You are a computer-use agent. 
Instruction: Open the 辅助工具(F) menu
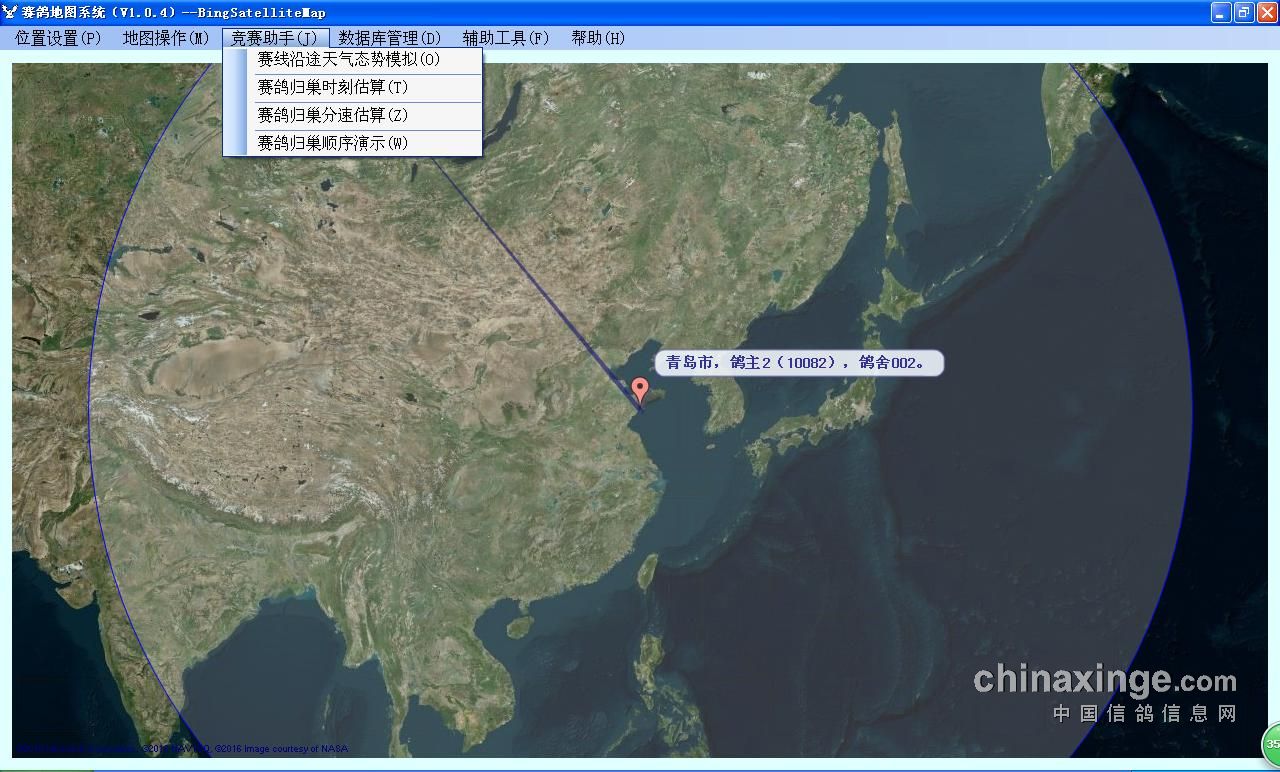click(506, 38)
